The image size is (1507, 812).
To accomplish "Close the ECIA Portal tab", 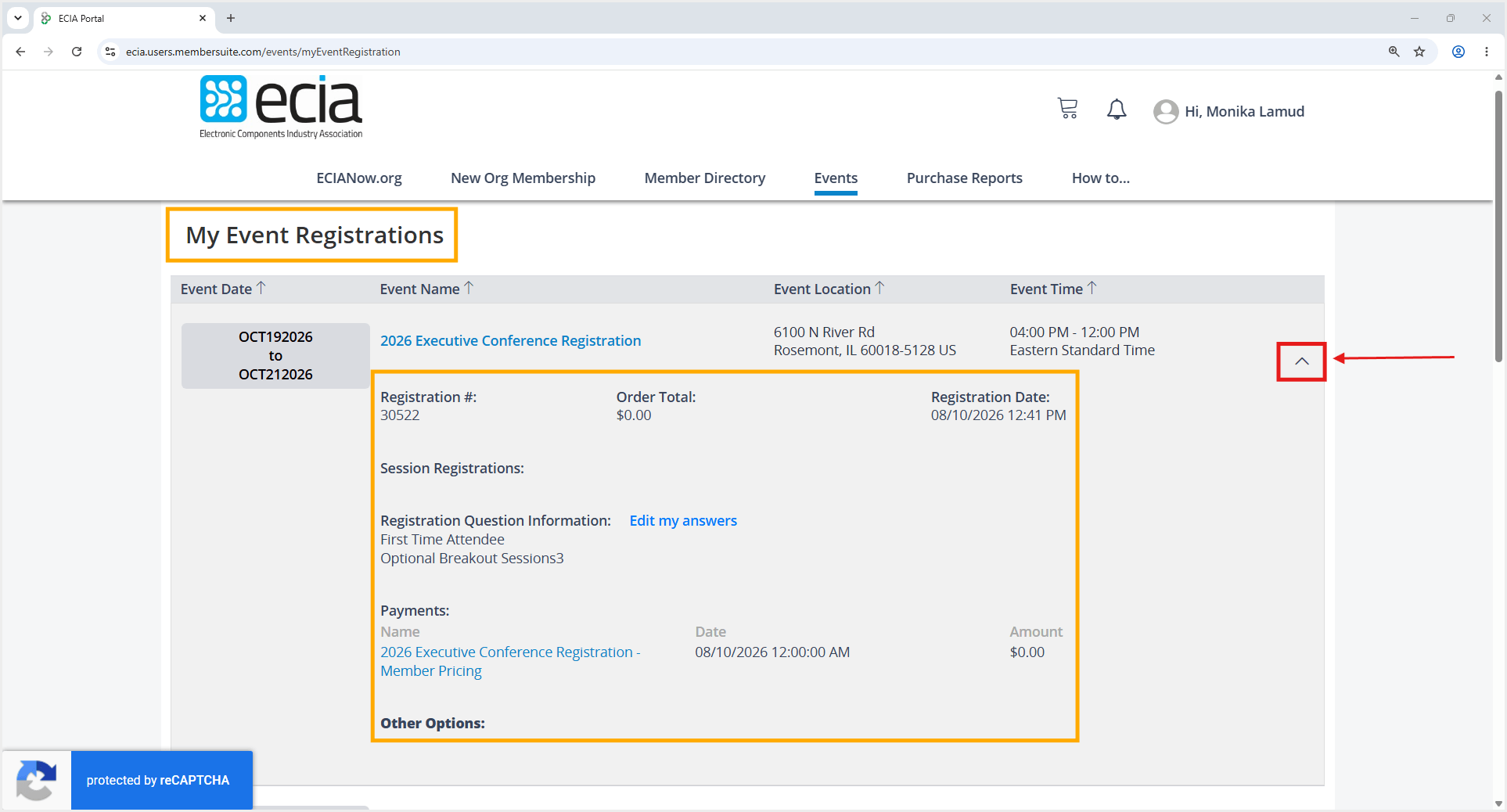I will point(203,18).
